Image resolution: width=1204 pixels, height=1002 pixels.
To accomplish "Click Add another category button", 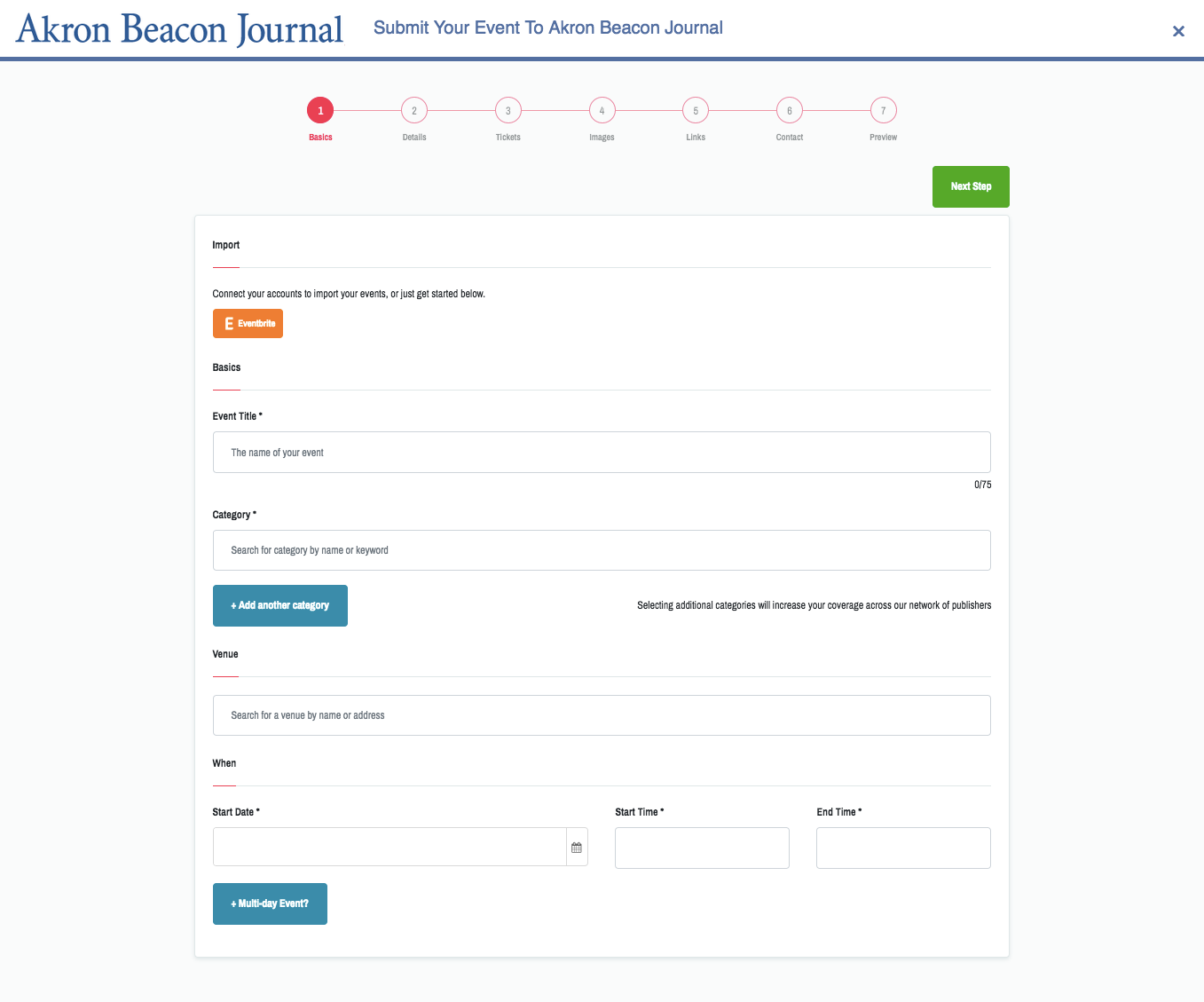I will point(280,605).
